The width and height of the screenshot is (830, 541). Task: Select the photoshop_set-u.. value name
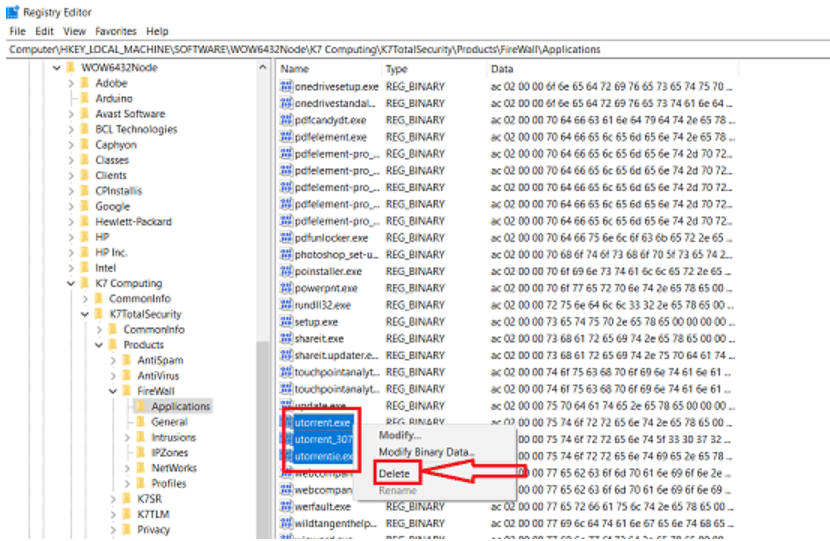(x=337, y=255)
